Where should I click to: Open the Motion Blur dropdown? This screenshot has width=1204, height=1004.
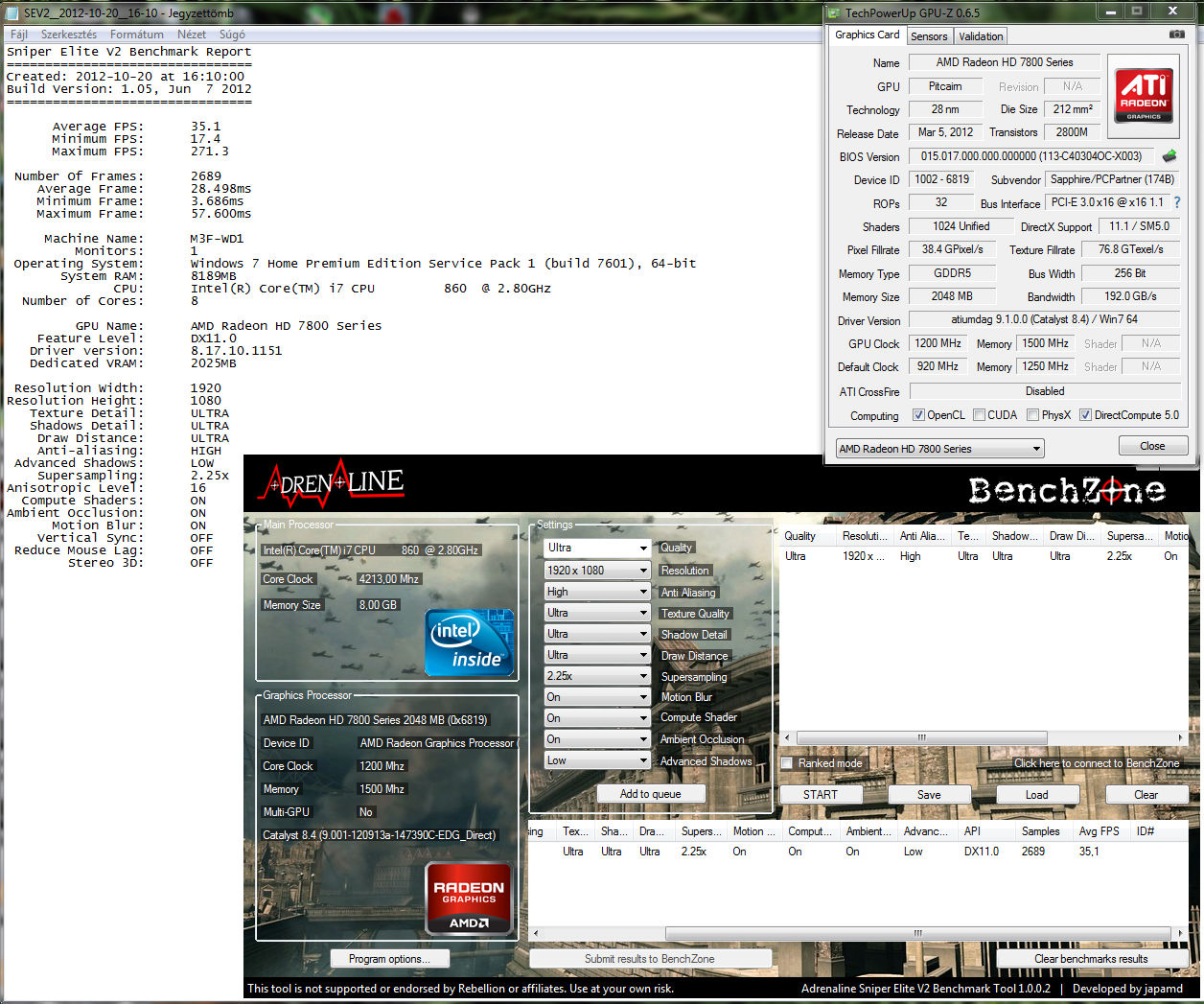597,697
